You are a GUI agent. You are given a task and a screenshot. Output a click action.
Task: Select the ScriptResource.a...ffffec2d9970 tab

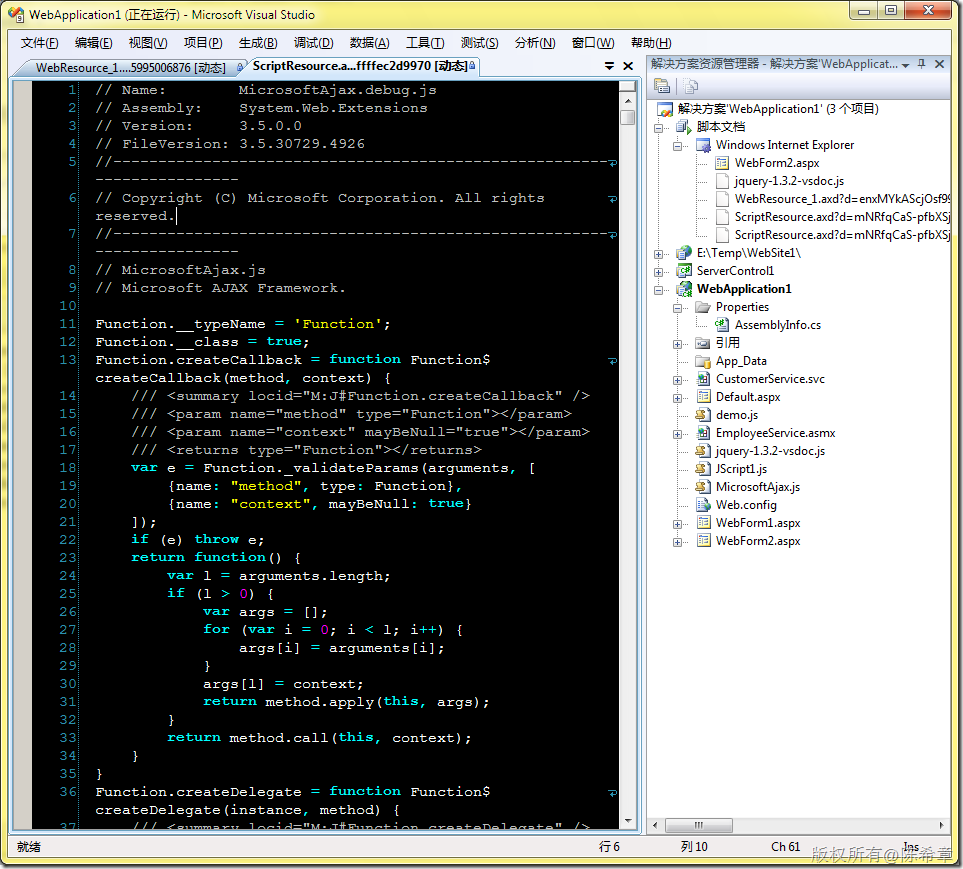(362, 66)
